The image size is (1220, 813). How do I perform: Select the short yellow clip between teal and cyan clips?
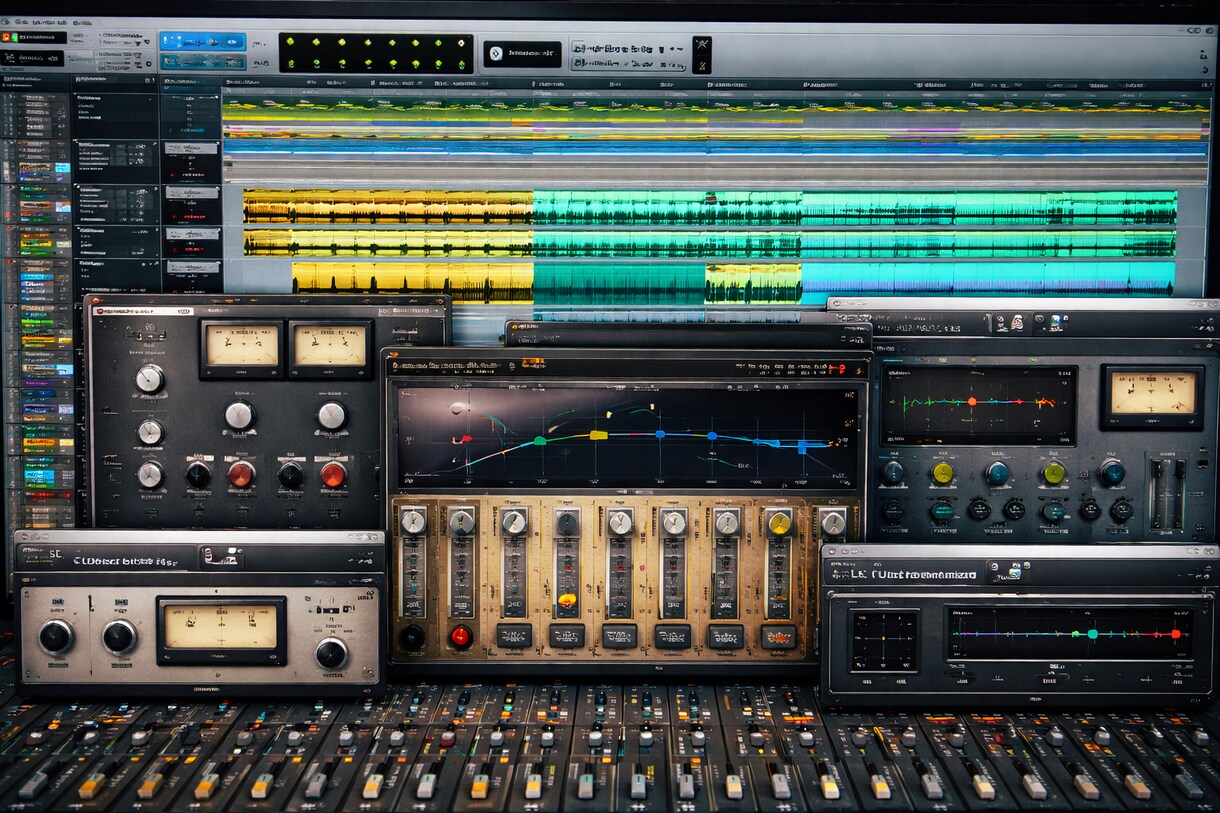click(753, 283)
